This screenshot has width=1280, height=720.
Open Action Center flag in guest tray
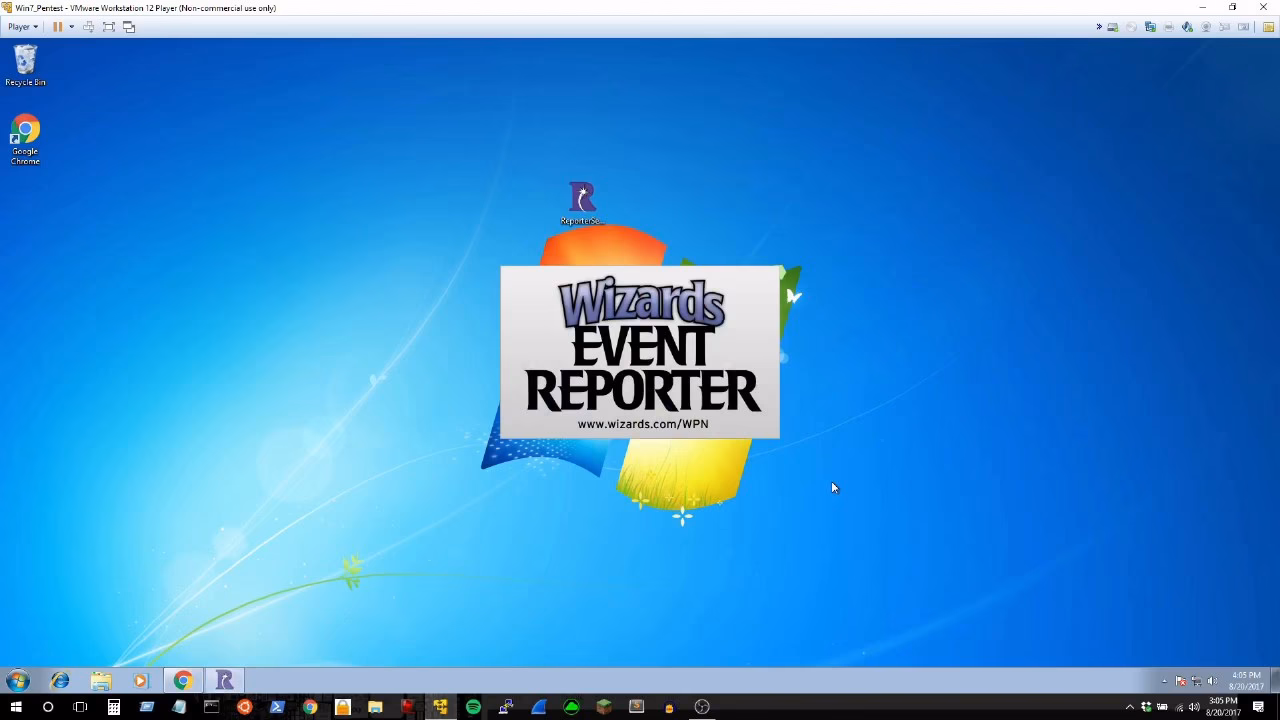1181,681
